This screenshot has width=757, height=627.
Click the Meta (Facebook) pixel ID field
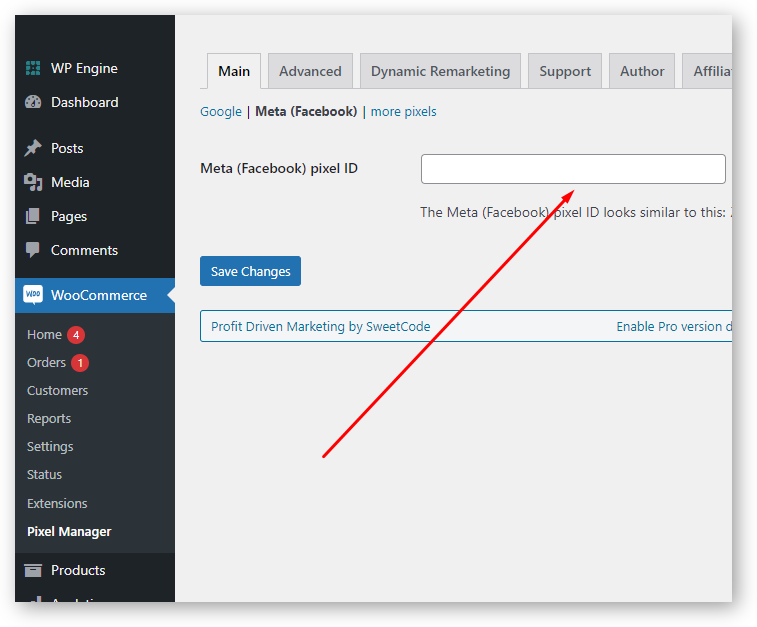click(573, 169)
